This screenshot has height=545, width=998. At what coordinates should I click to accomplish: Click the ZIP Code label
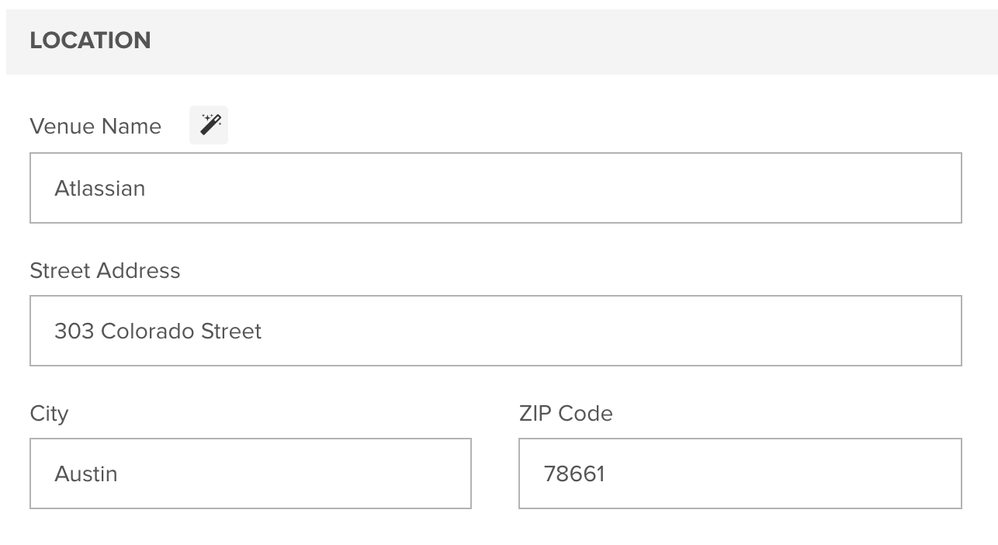[x=566, y=413]
